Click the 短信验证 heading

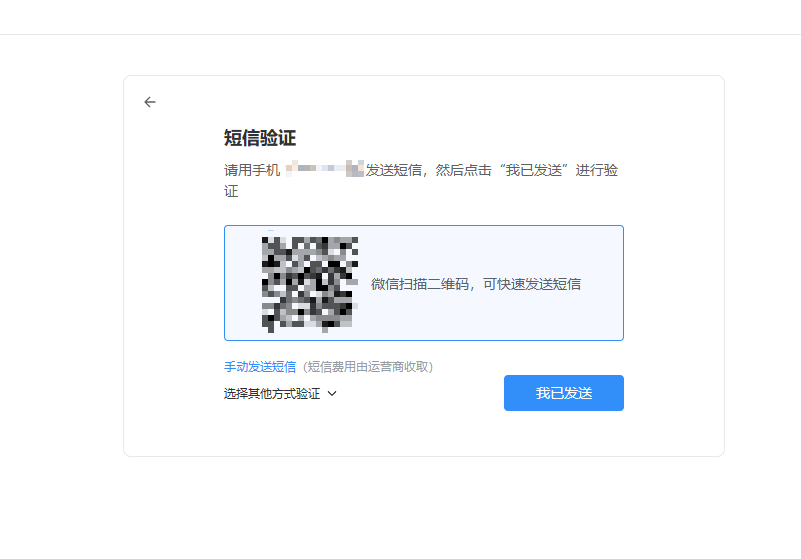coord(260,138)
